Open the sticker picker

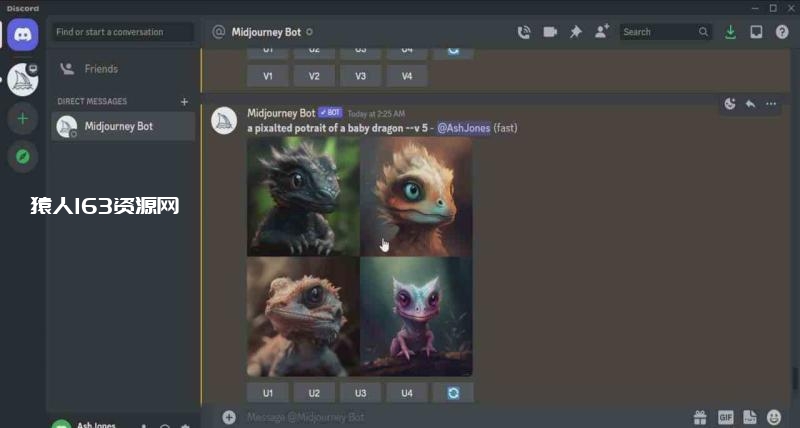749,417
